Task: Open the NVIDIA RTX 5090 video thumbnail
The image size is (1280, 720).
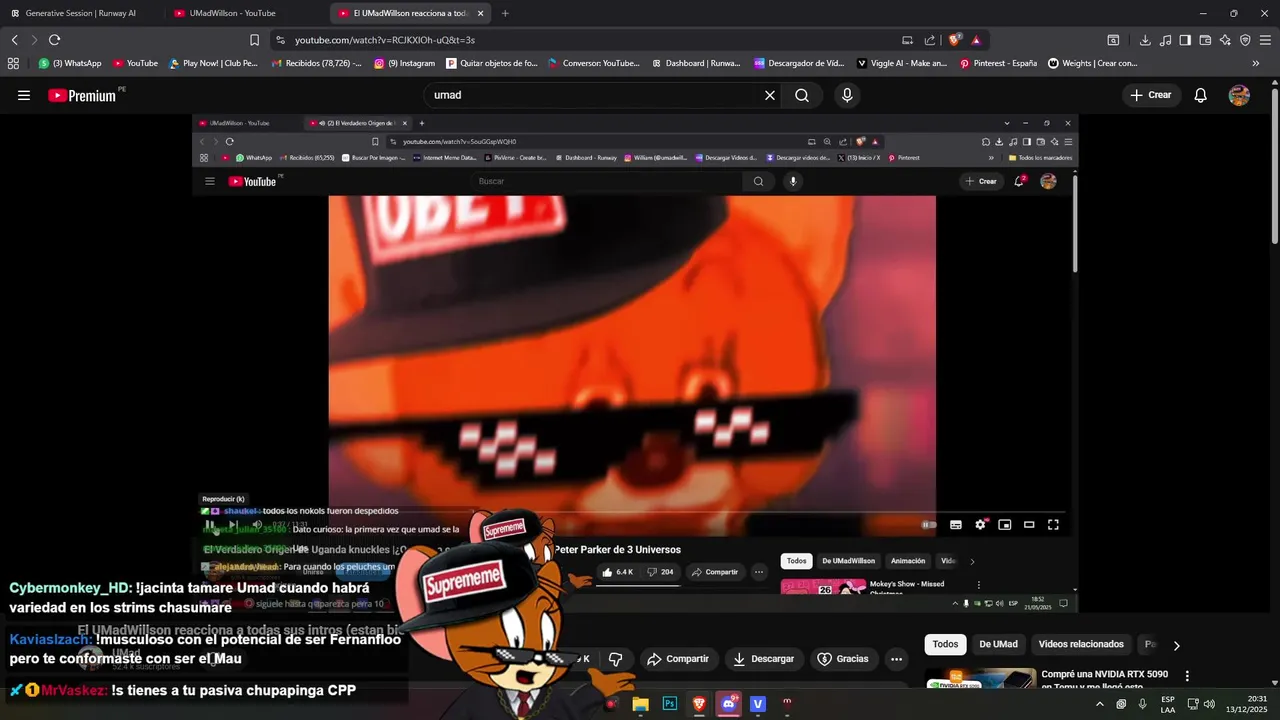Action: tap(980, 678)
